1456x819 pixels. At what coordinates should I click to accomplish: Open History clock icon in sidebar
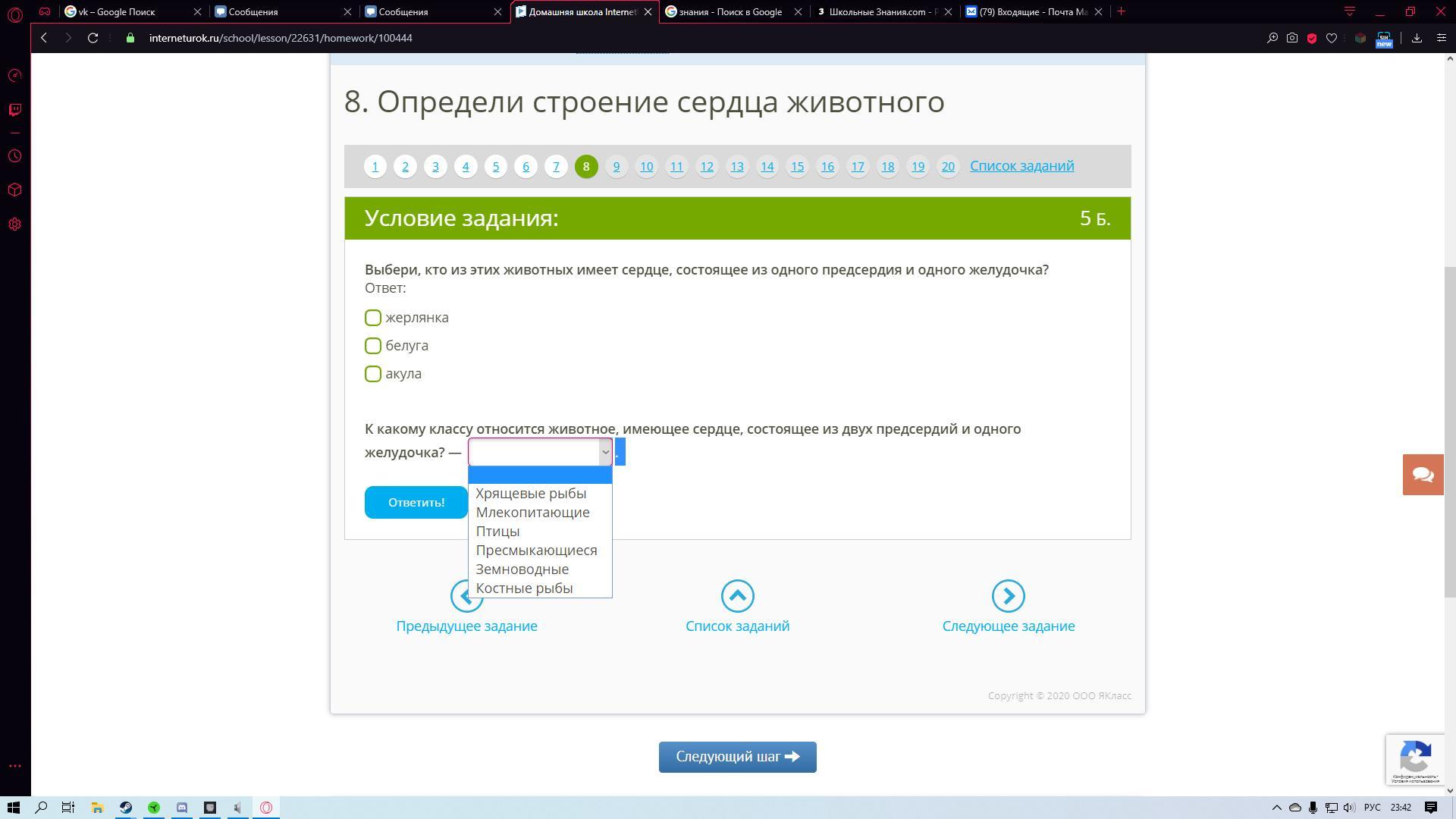tap(14, 156)
